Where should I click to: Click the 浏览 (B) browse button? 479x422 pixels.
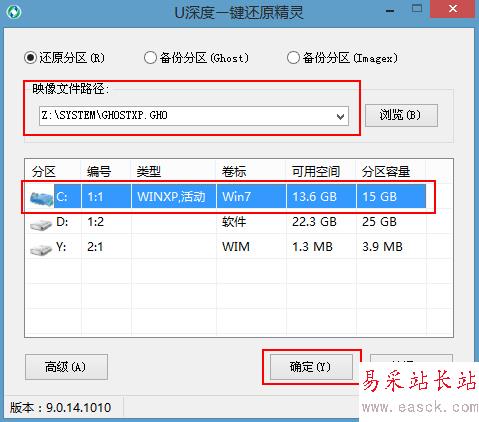click(401, 115)
